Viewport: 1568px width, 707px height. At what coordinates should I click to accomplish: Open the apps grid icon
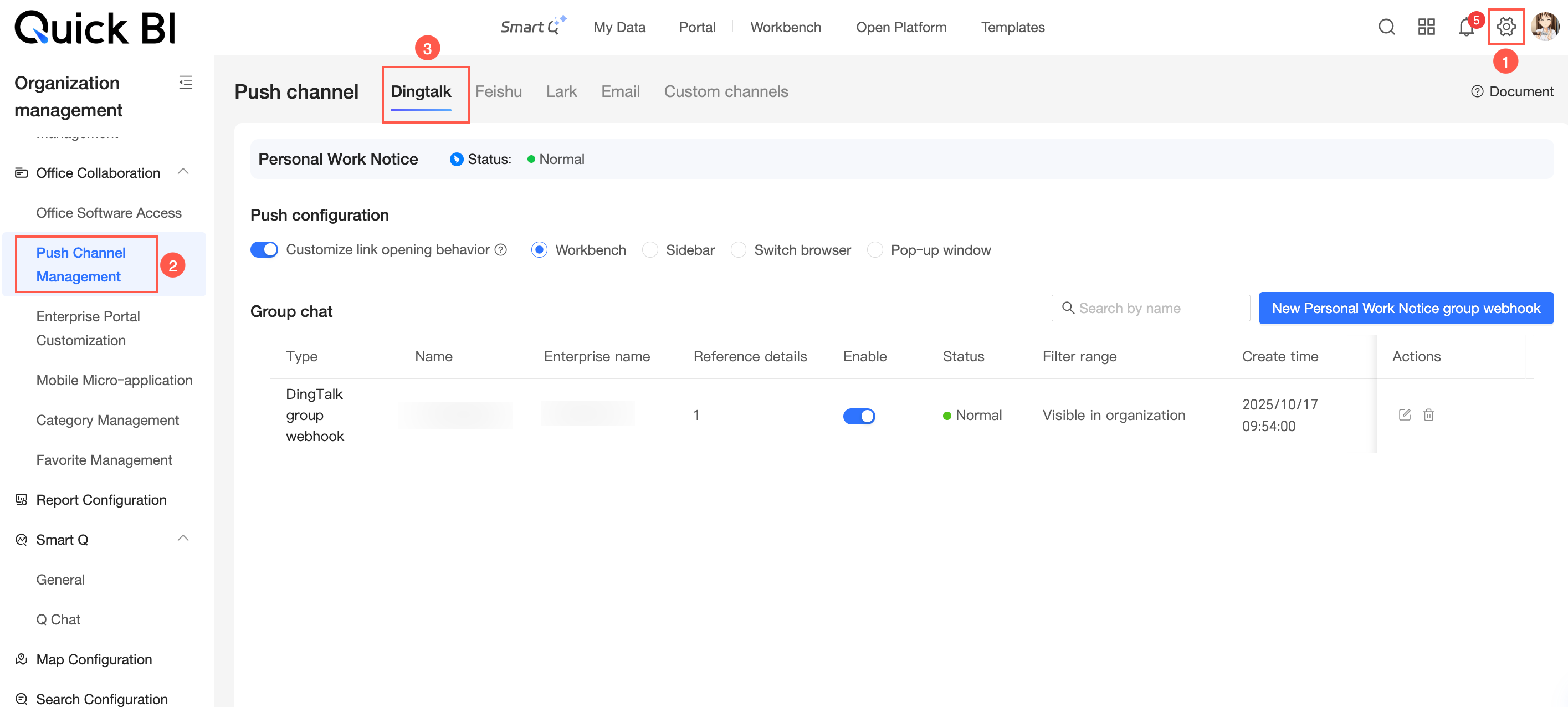(1426, 27)
